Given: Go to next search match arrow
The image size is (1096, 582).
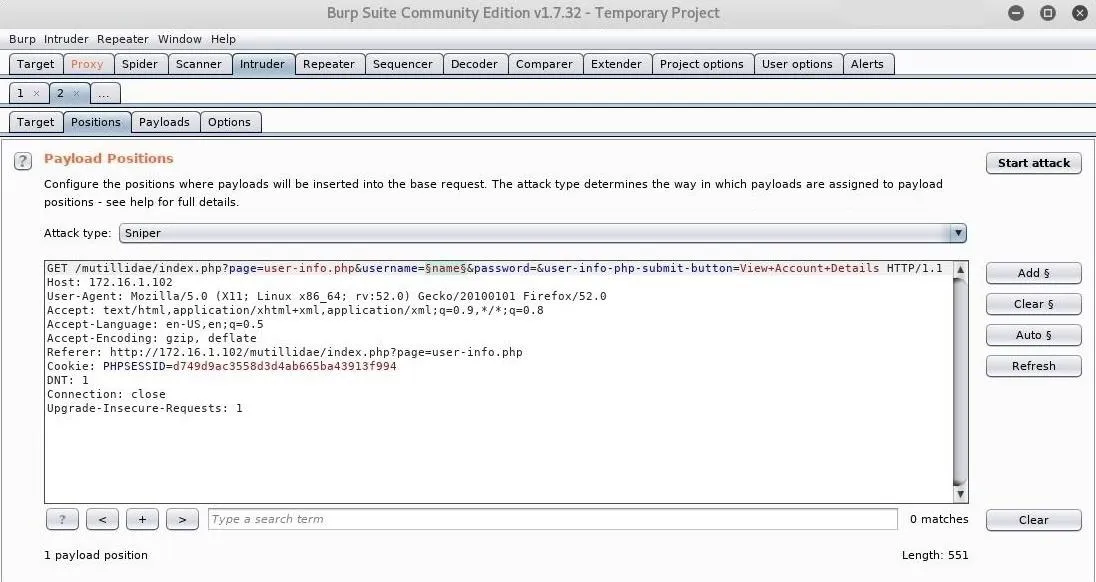Looking at the screenshot, I should coord(181,519).
